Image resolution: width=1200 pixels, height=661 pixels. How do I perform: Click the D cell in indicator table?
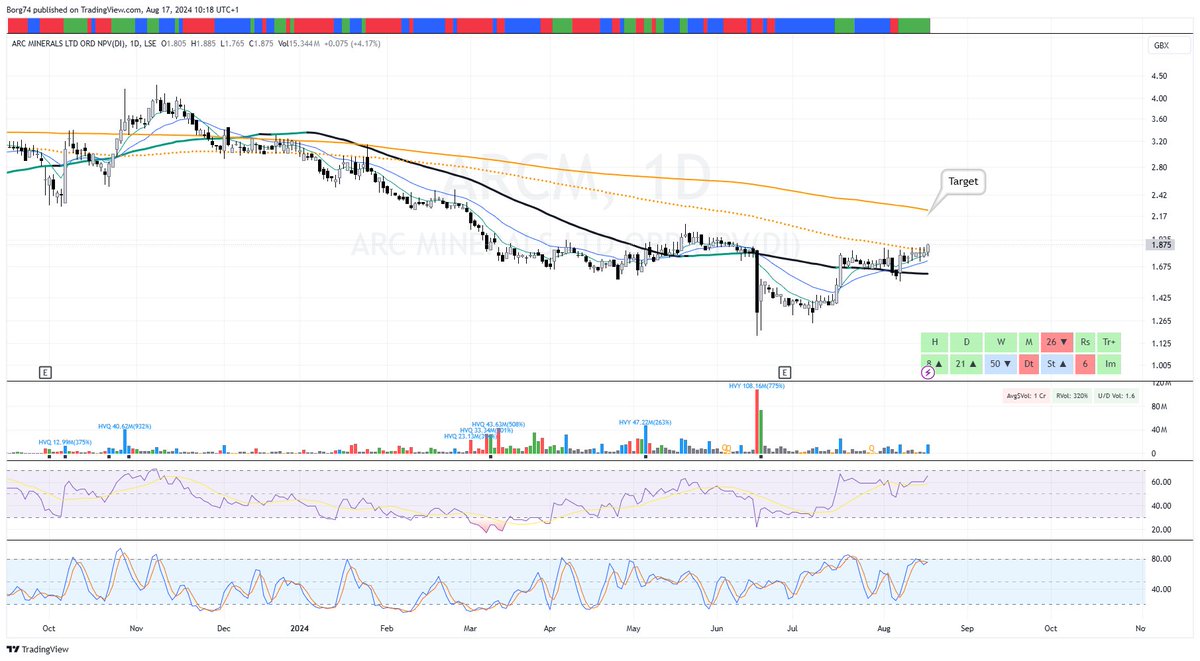click(x=965, y=342)
